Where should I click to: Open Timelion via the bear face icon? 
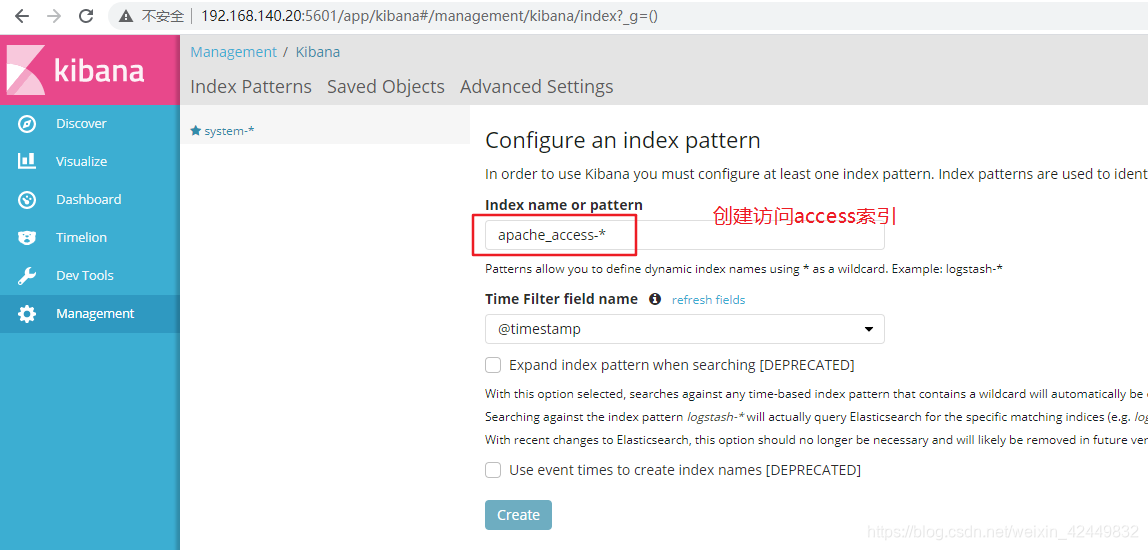click(x=26, y=237)
